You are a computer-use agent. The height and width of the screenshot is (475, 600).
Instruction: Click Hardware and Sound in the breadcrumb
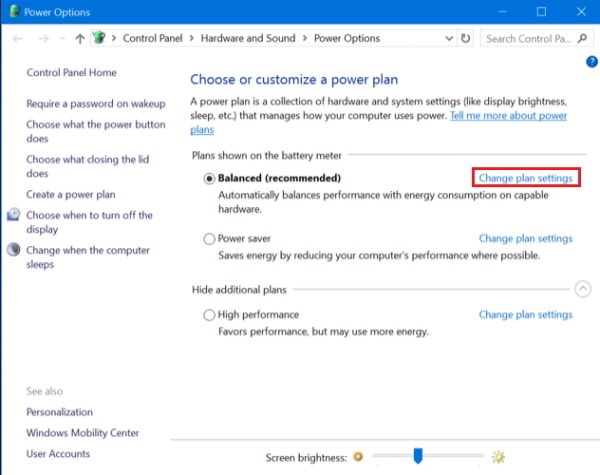(x=248, y=38)
